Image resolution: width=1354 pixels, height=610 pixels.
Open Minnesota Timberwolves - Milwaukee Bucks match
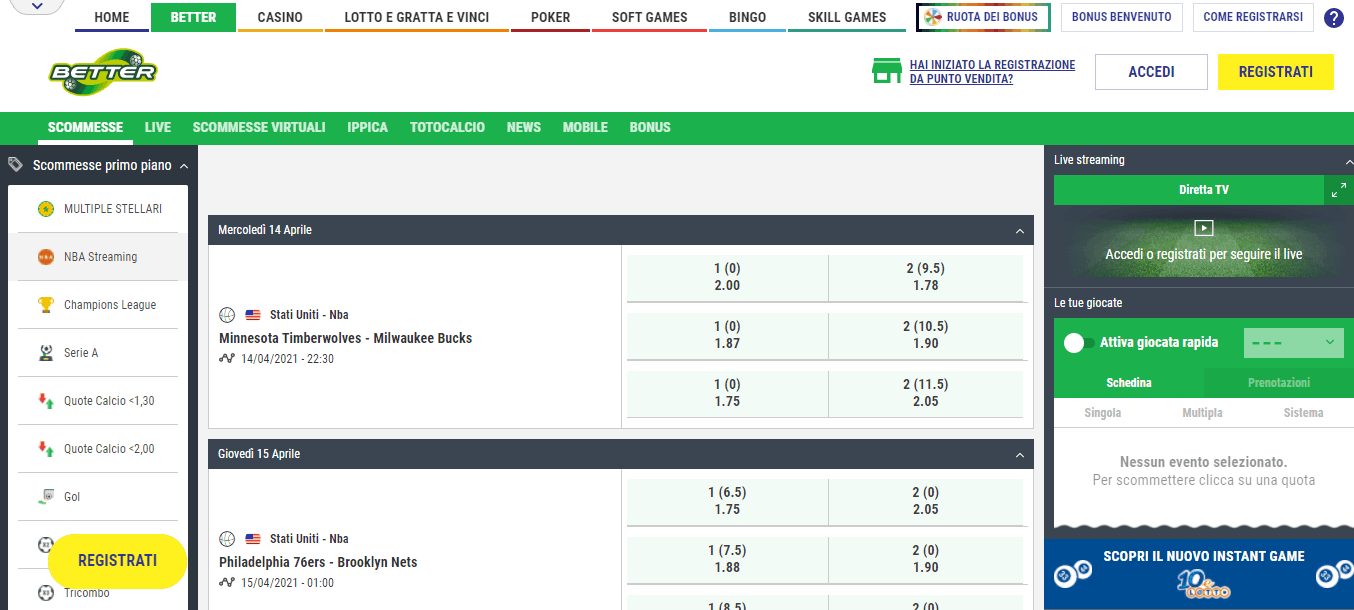[x=345, y=338]
